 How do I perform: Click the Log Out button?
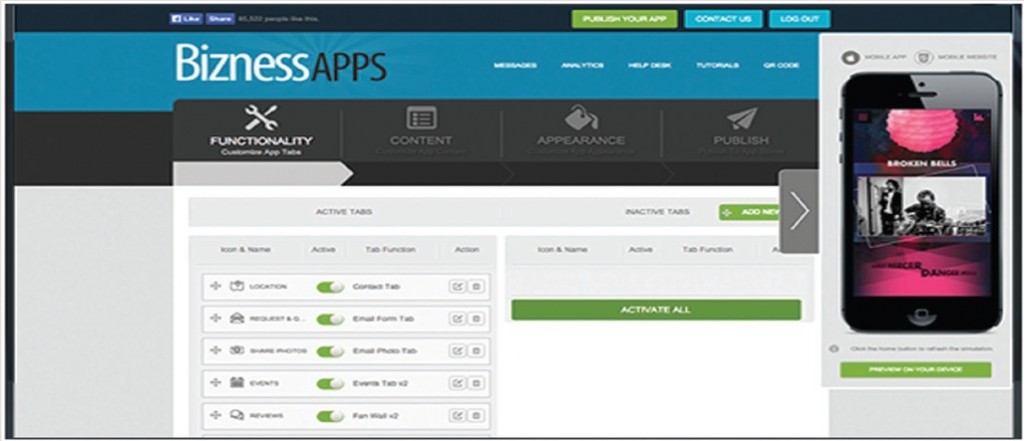tap(800, 19)
